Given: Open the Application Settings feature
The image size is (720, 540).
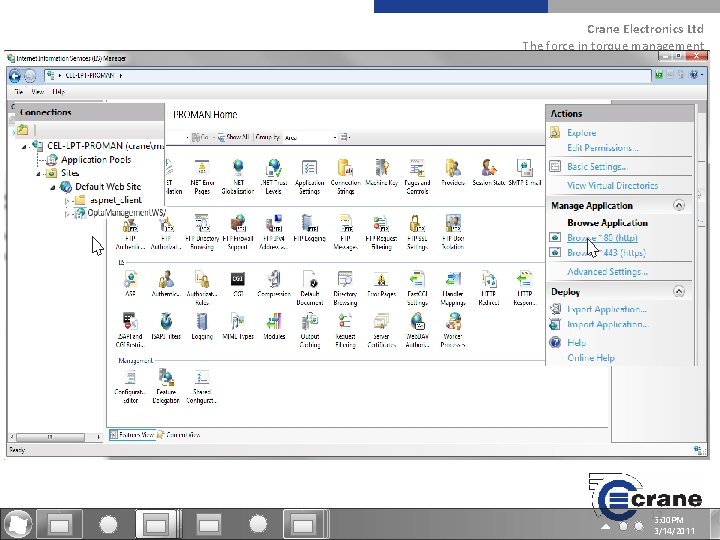Looking at the screenshot, I should pos(309,177).
